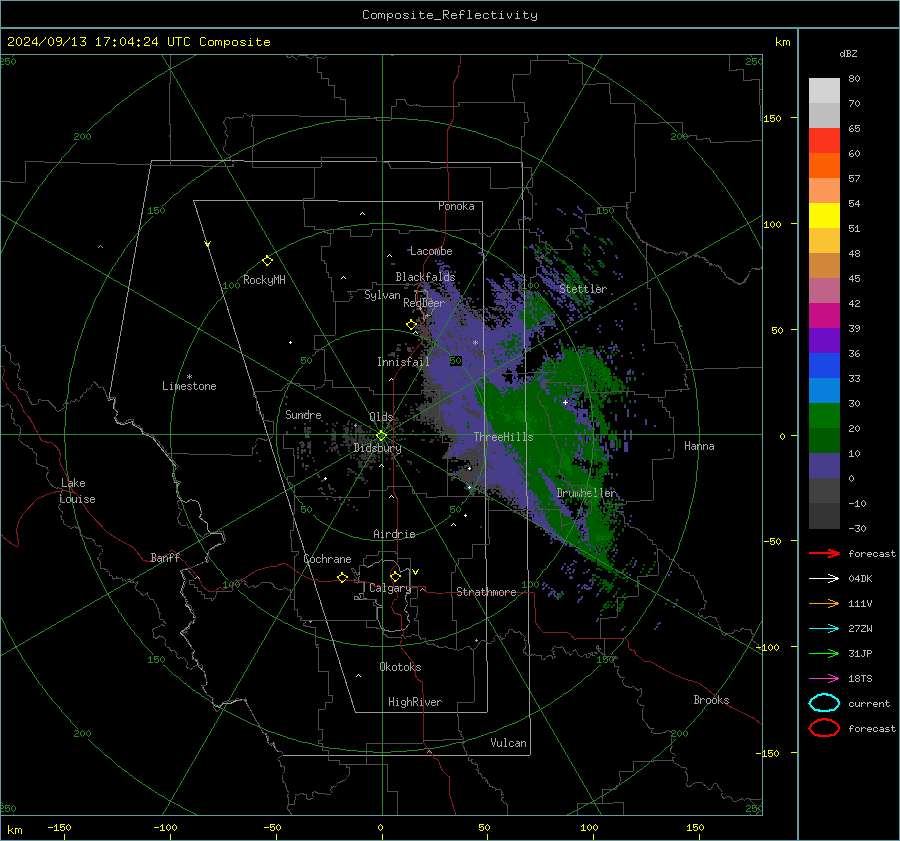Click the Sundre town label
This screenshot has width=900, height=841.
coord(303,414)
